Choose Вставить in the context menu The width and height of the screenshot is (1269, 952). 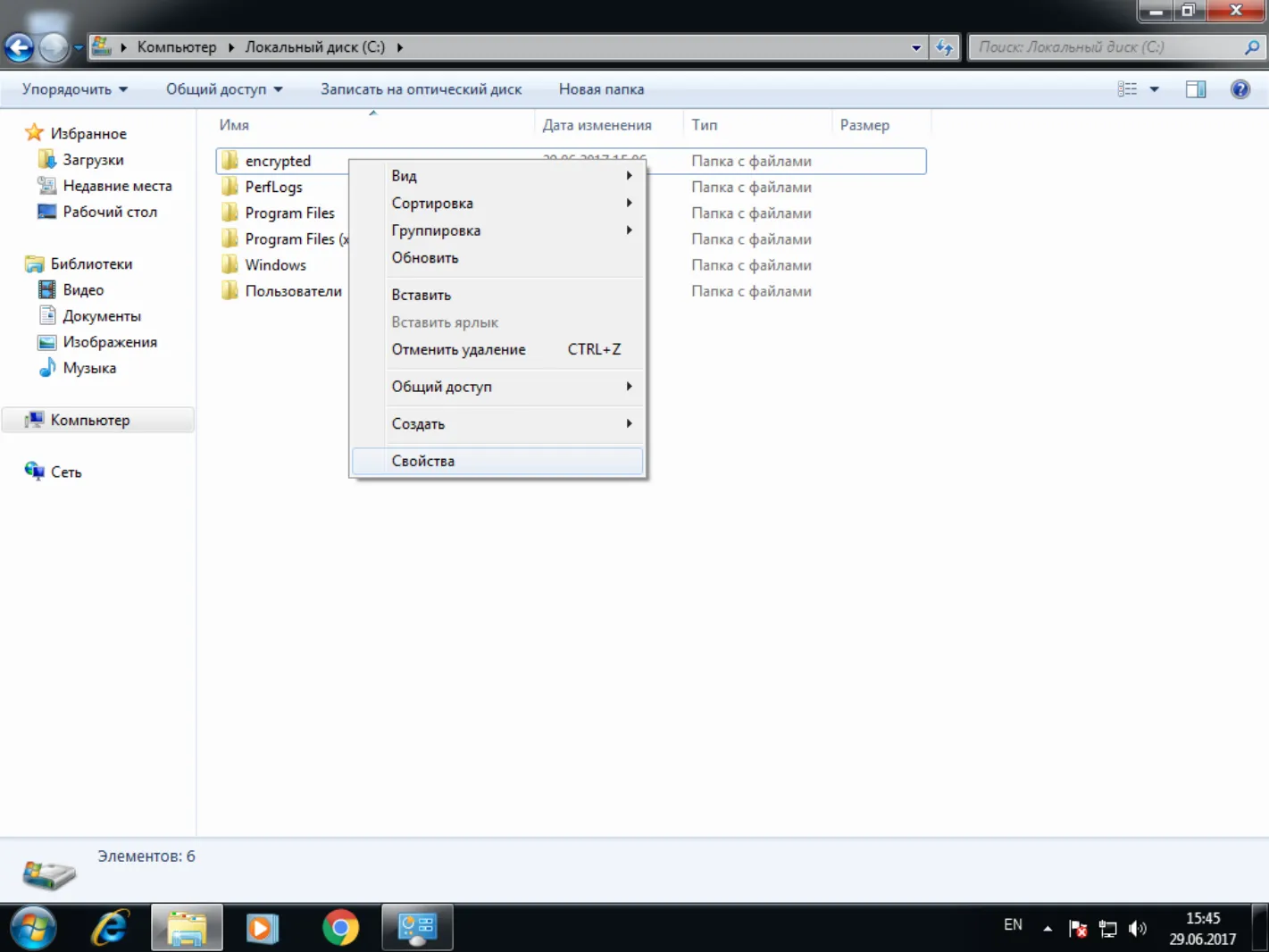pyautogui.click(x=497, y=295)
